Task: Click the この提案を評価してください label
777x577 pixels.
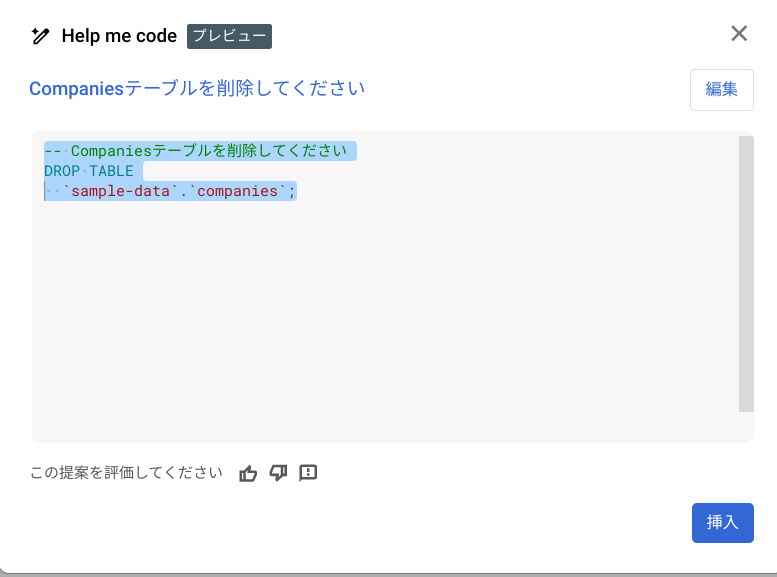Action: (126, 473)
